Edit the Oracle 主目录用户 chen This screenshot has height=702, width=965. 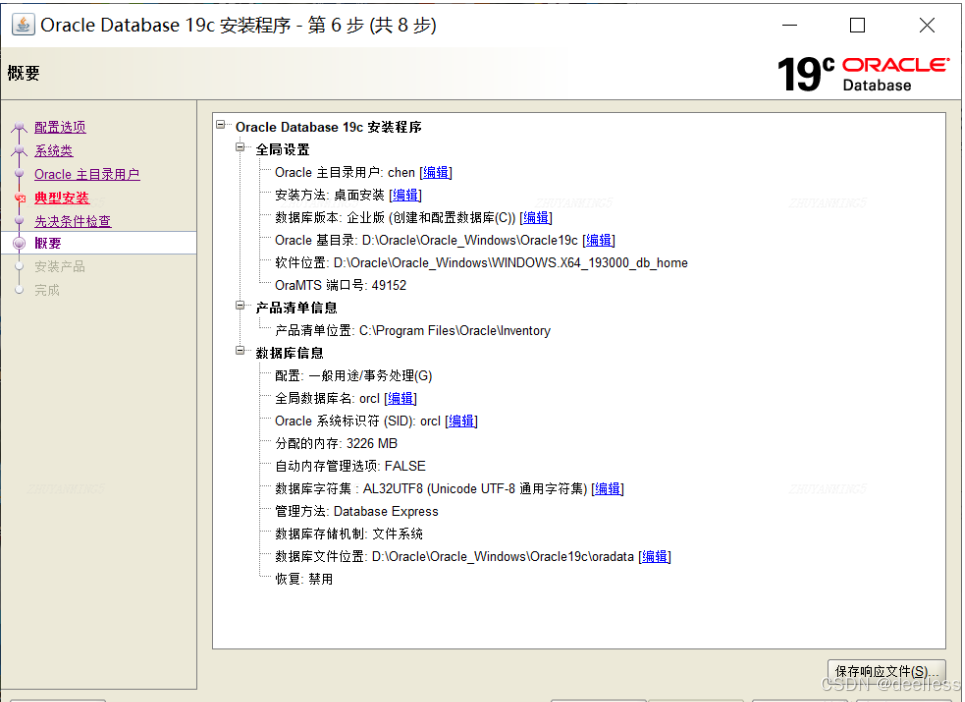(436, 172)
